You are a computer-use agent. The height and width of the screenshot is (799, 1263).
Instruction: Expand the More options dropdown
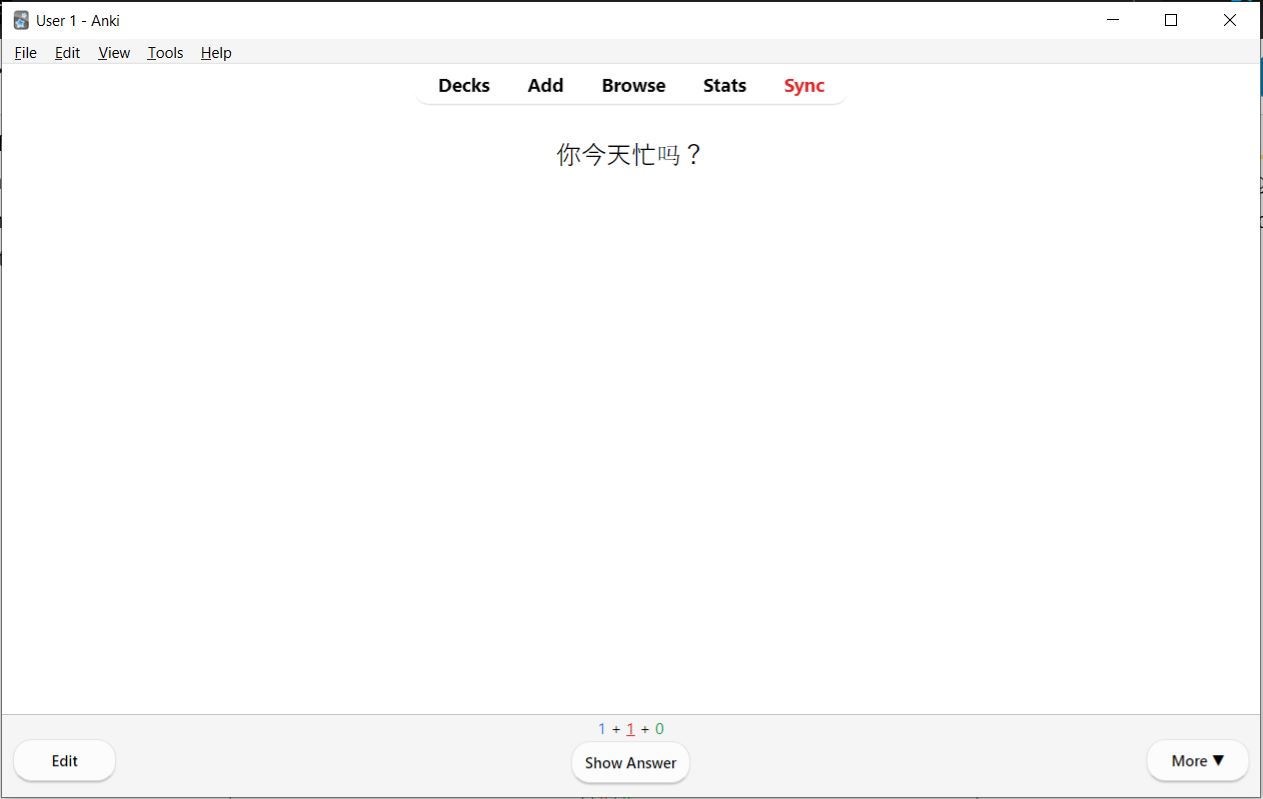pyautogui.click(x=1198, y=761)
